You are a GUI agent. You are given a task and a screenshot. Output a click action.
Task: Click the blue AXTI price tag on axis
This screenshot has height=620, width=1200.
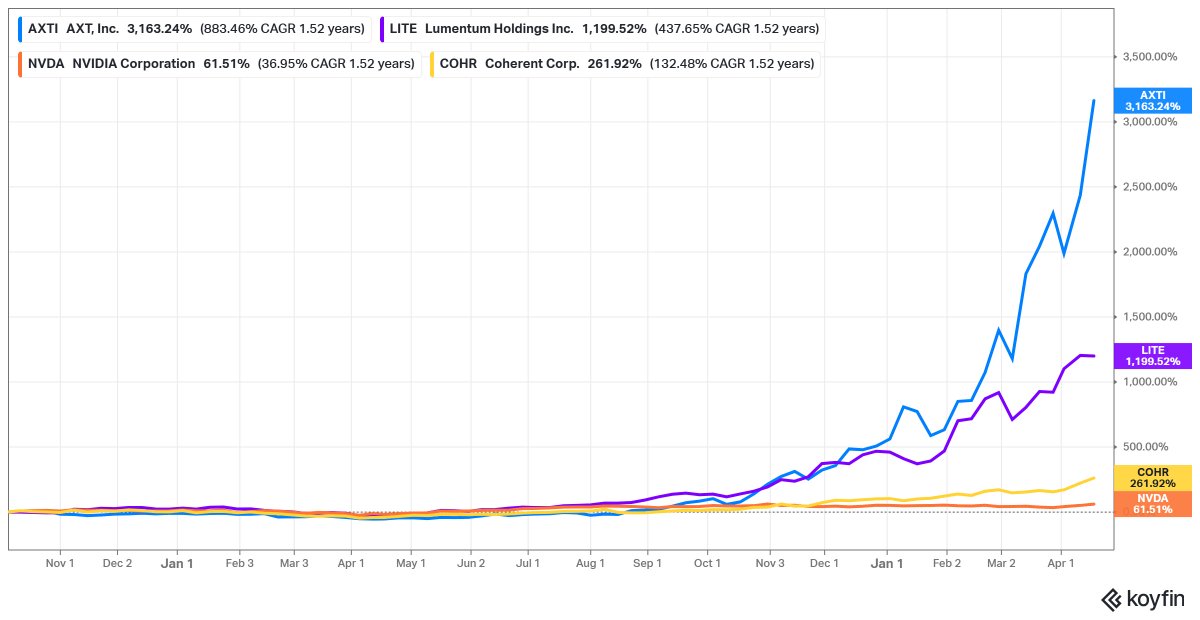[1152, 100]
